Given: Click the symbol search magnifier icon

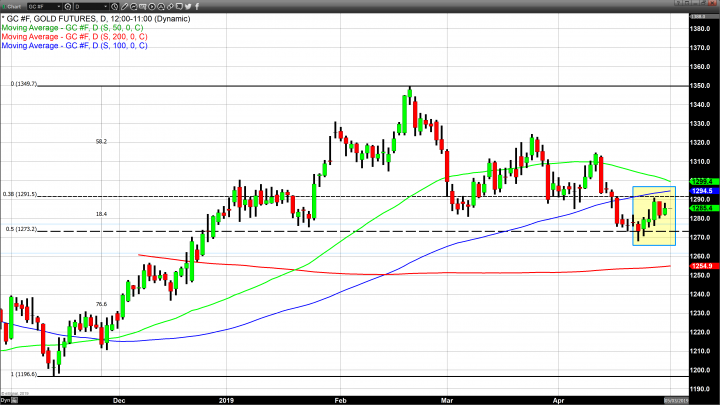Looking at the screenshot, I should 68,6.
